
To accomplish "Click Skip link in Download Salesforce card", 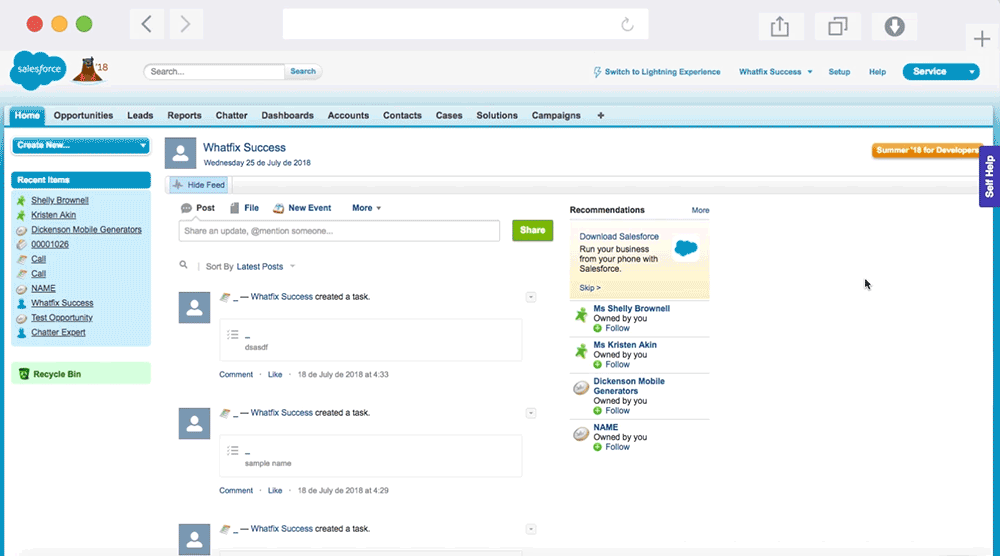I will click(590, 288).
